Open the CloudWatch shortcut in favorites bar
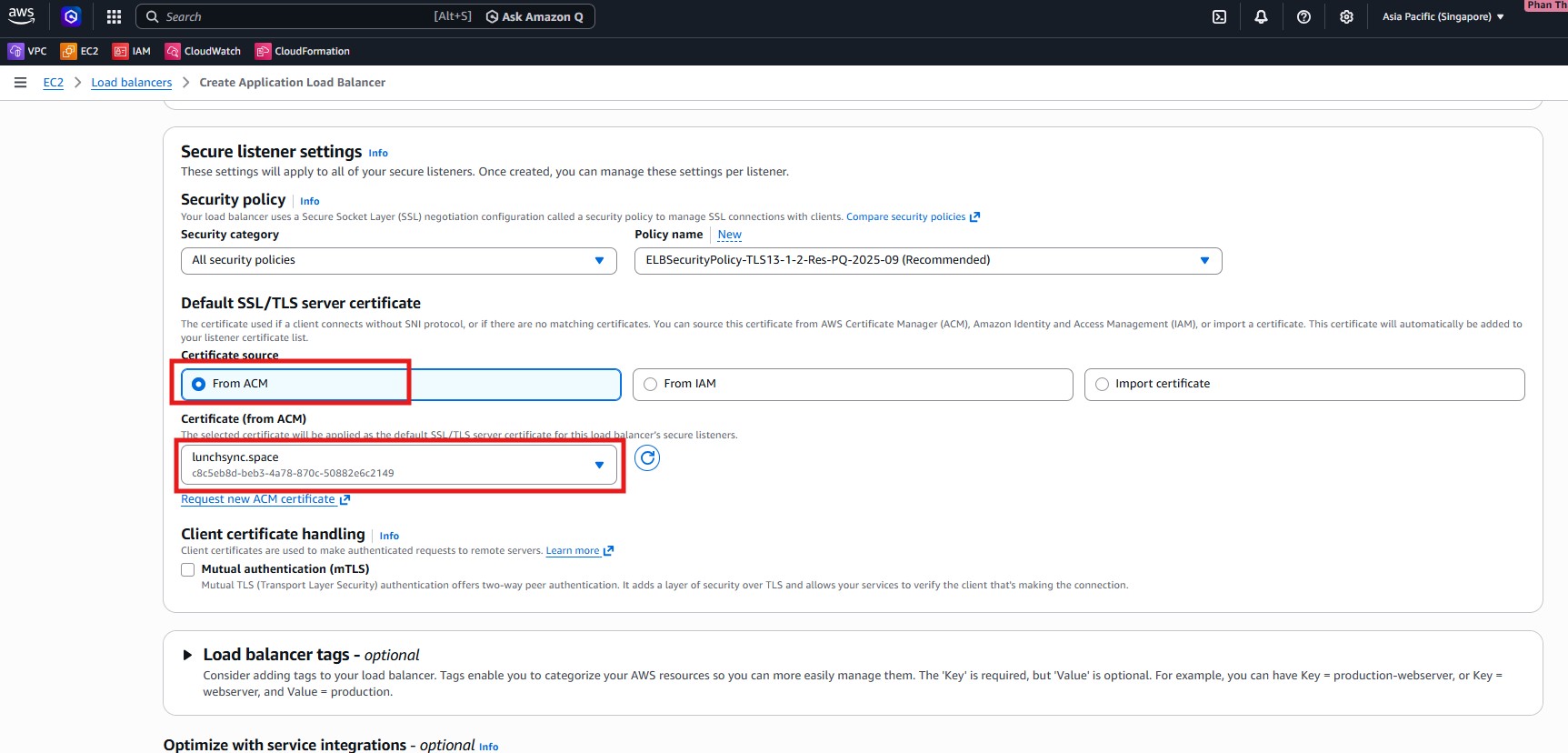The image size is (1568, 753). point(204,51)
